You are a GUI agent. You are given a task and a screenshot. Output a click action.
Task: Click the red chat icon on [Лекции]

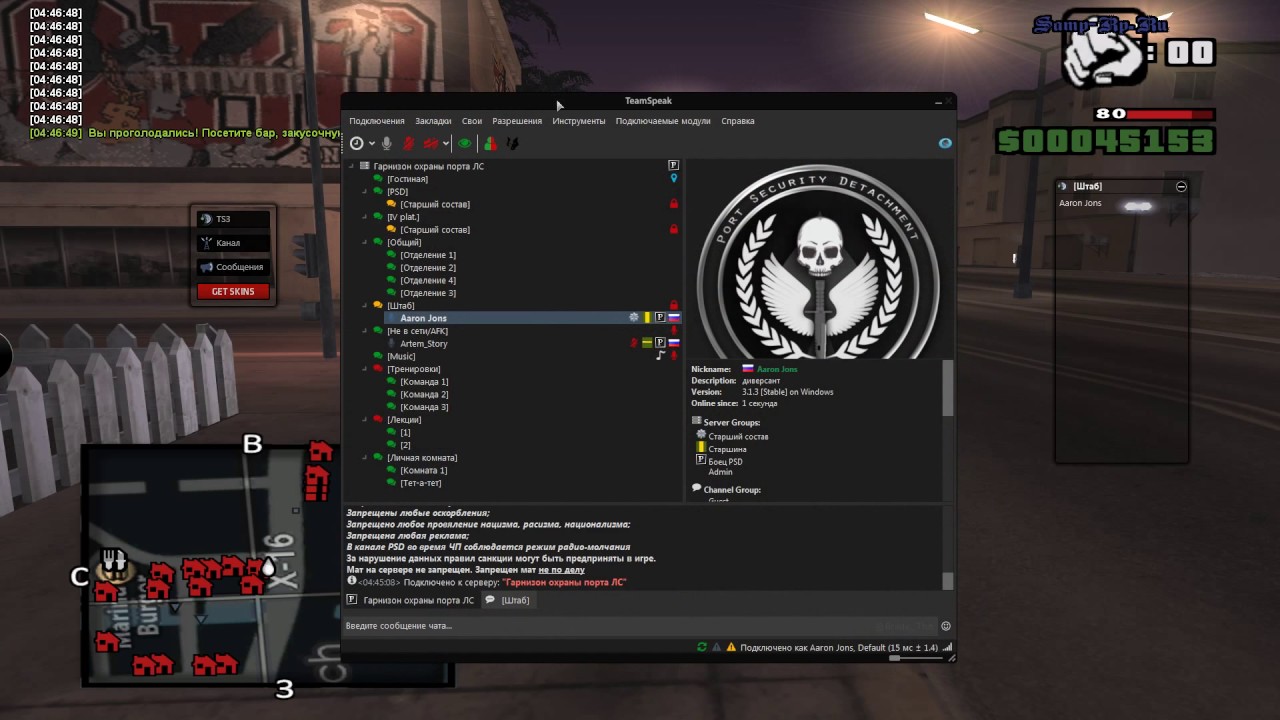[x=378, y=420]
